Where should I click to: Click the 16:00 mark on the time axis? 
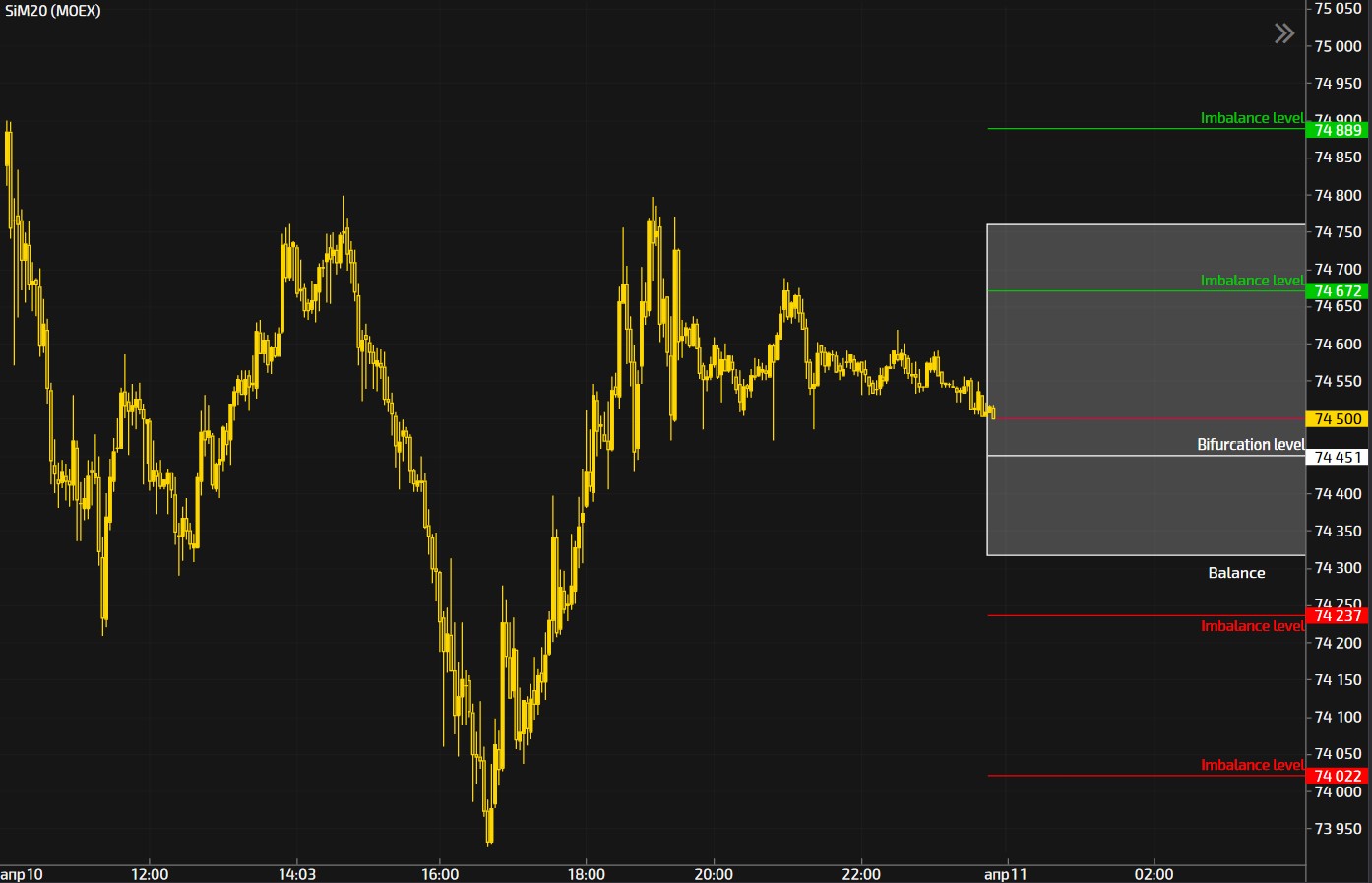tap(440, 874)
